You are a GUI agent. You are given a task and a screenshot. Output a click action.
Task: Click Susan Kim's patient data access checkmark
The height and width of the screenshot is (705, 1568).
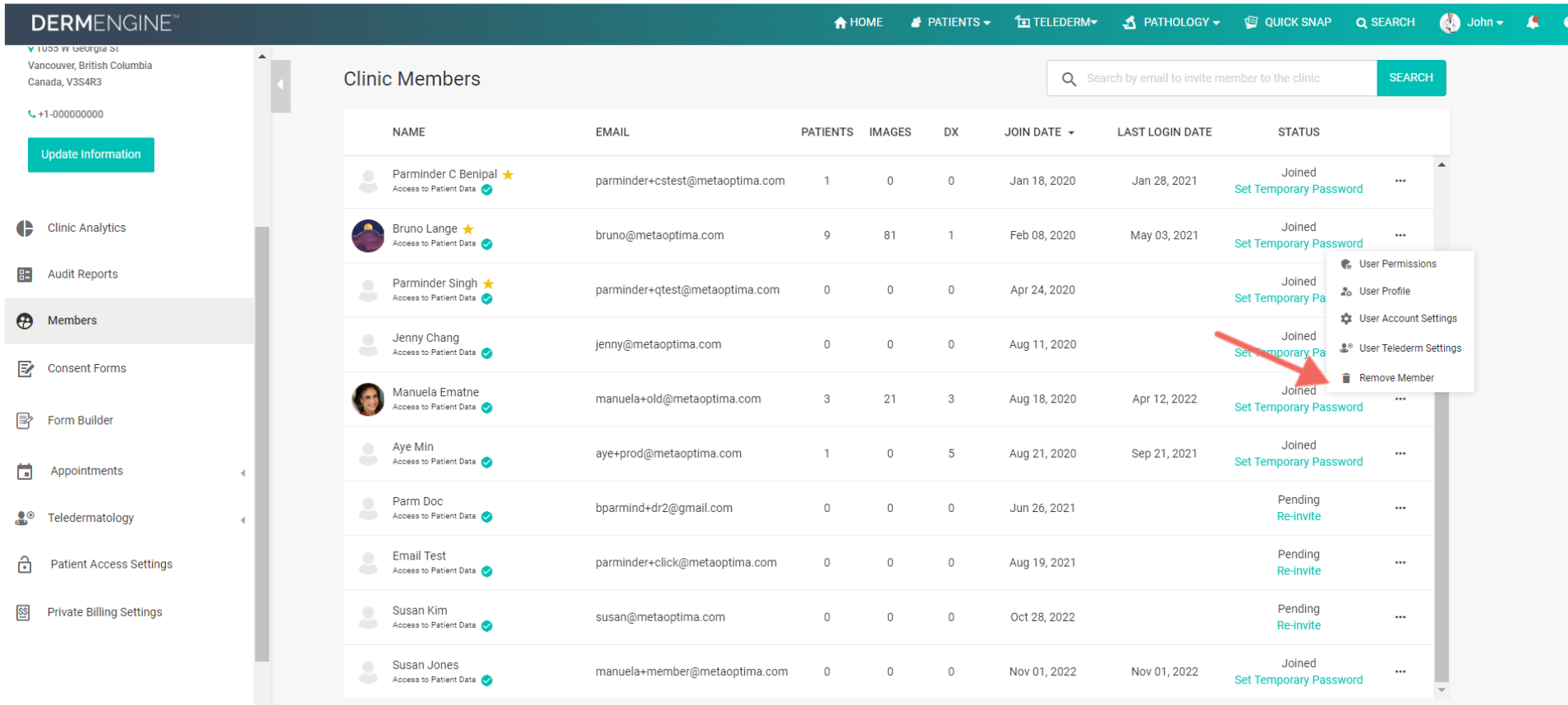[x=487, y=626]
